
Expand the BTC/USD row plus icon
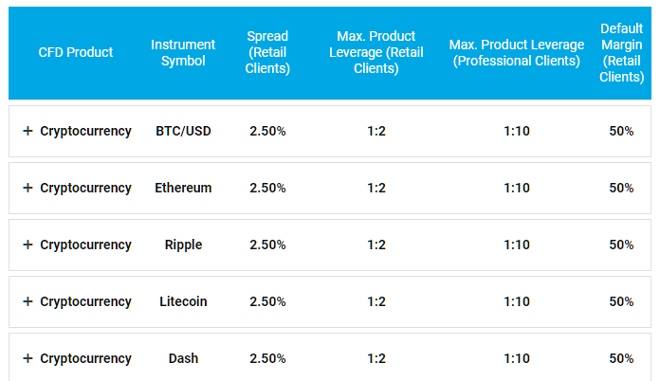click(x=28, y=131)
